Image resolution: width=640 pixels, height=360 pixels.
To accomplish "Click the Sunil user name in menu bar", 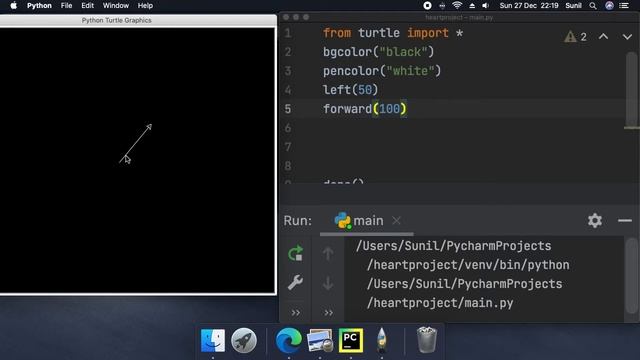I will click(573, 6).
